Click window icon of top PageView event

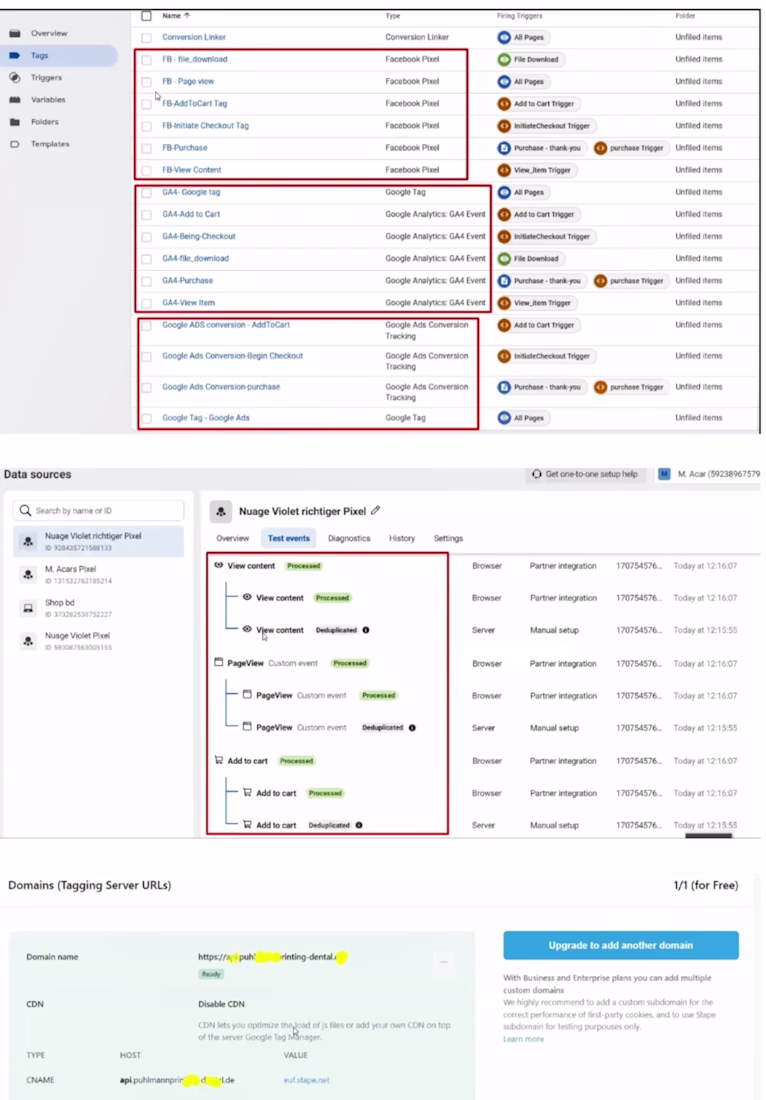tap(218, 662)
